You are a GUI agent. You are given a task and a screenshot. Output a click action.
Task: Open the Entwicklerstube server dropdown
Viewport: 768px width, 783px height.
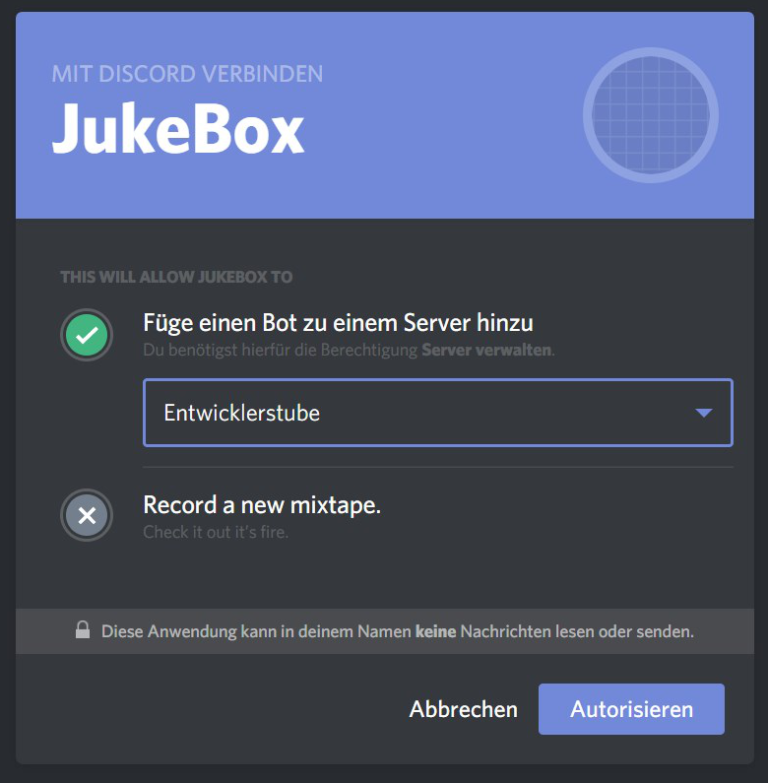tap(438, 412)
